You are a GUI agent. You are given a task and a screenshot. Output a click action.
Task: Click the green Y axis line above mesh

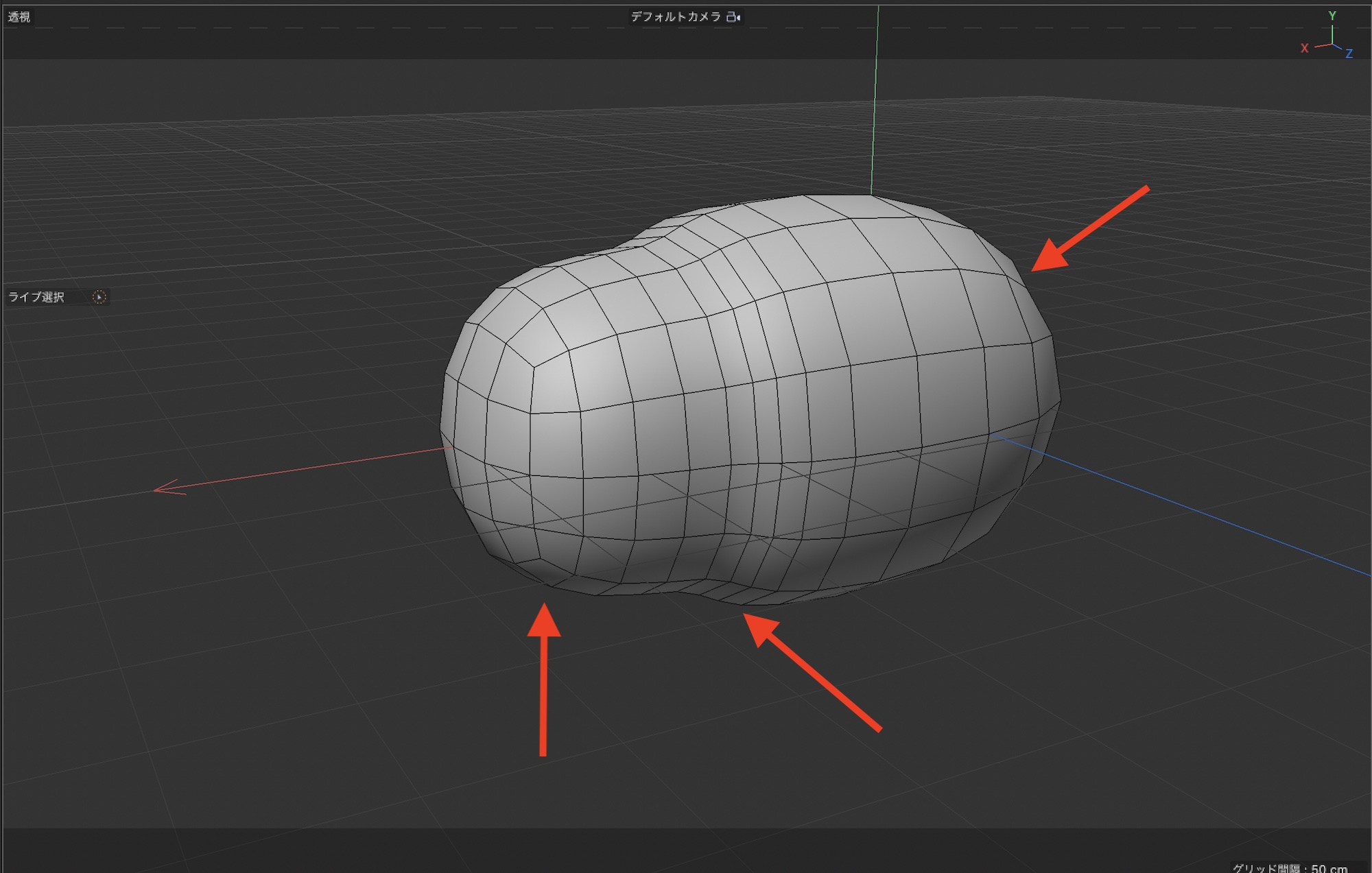point(875,103)
